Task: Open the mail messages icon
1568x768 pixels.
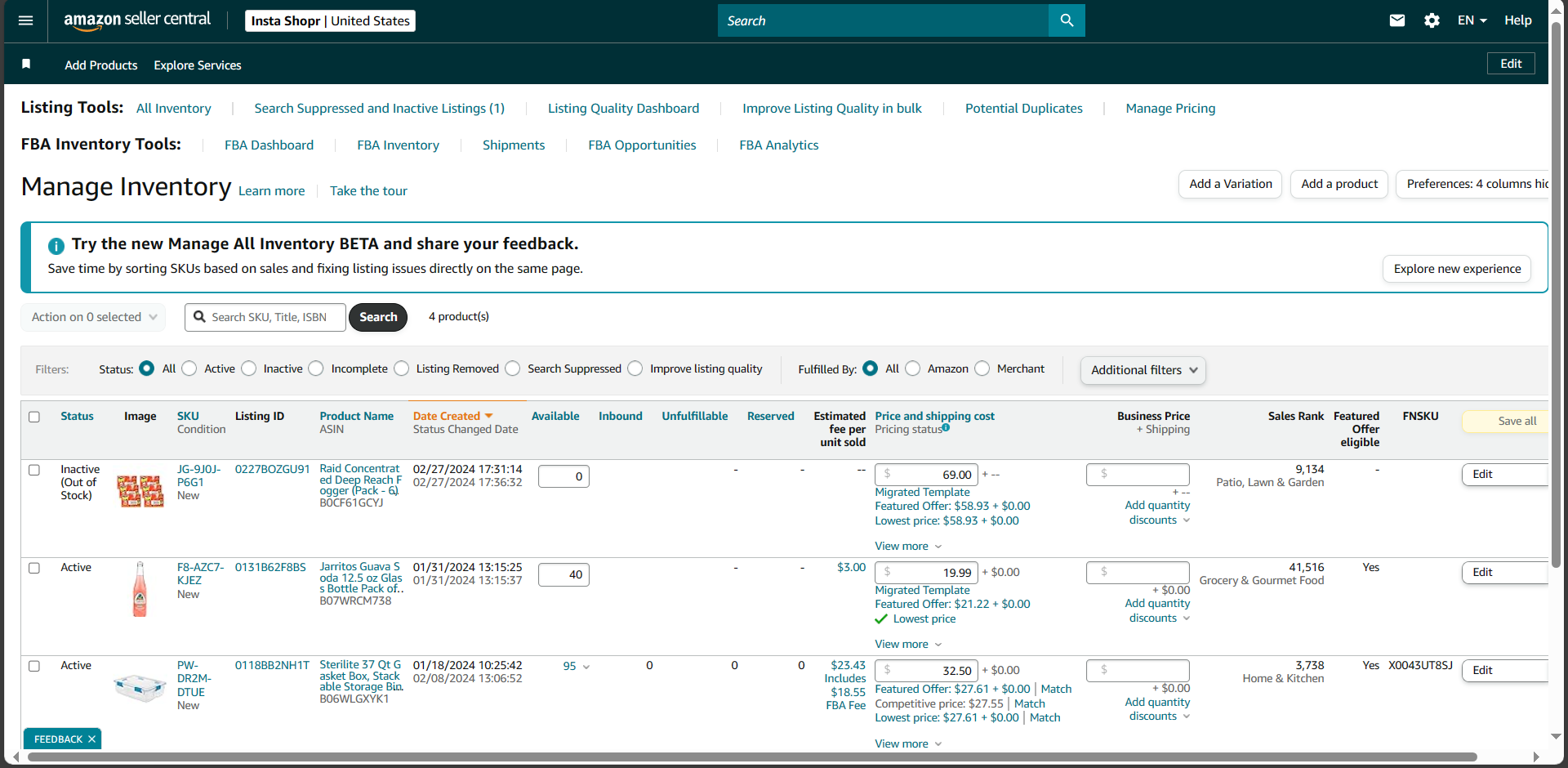Action: 1397,20
